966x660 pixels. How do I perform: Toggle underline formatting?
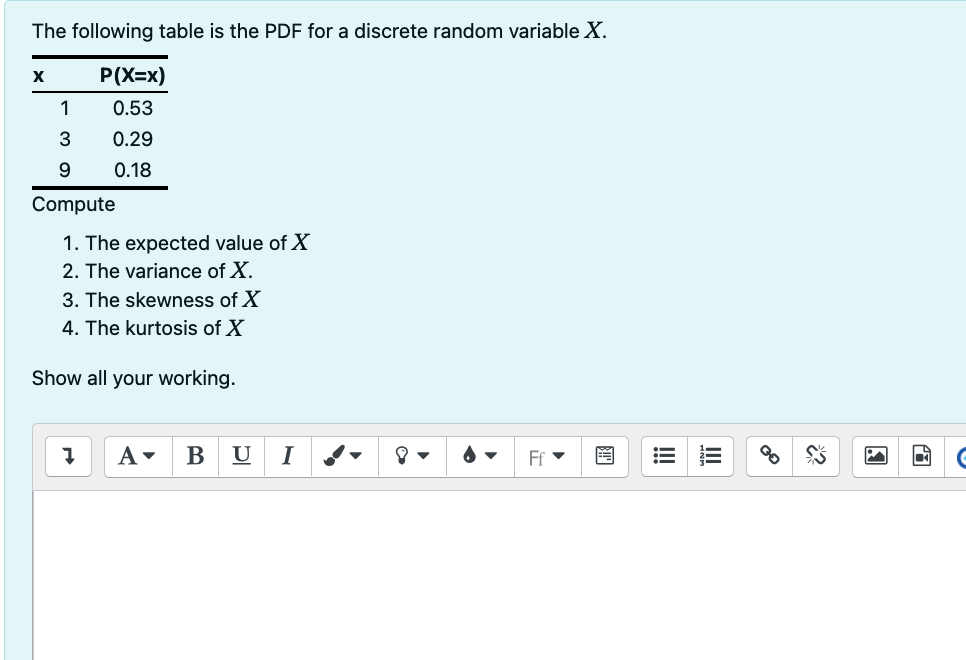point(241,456)
